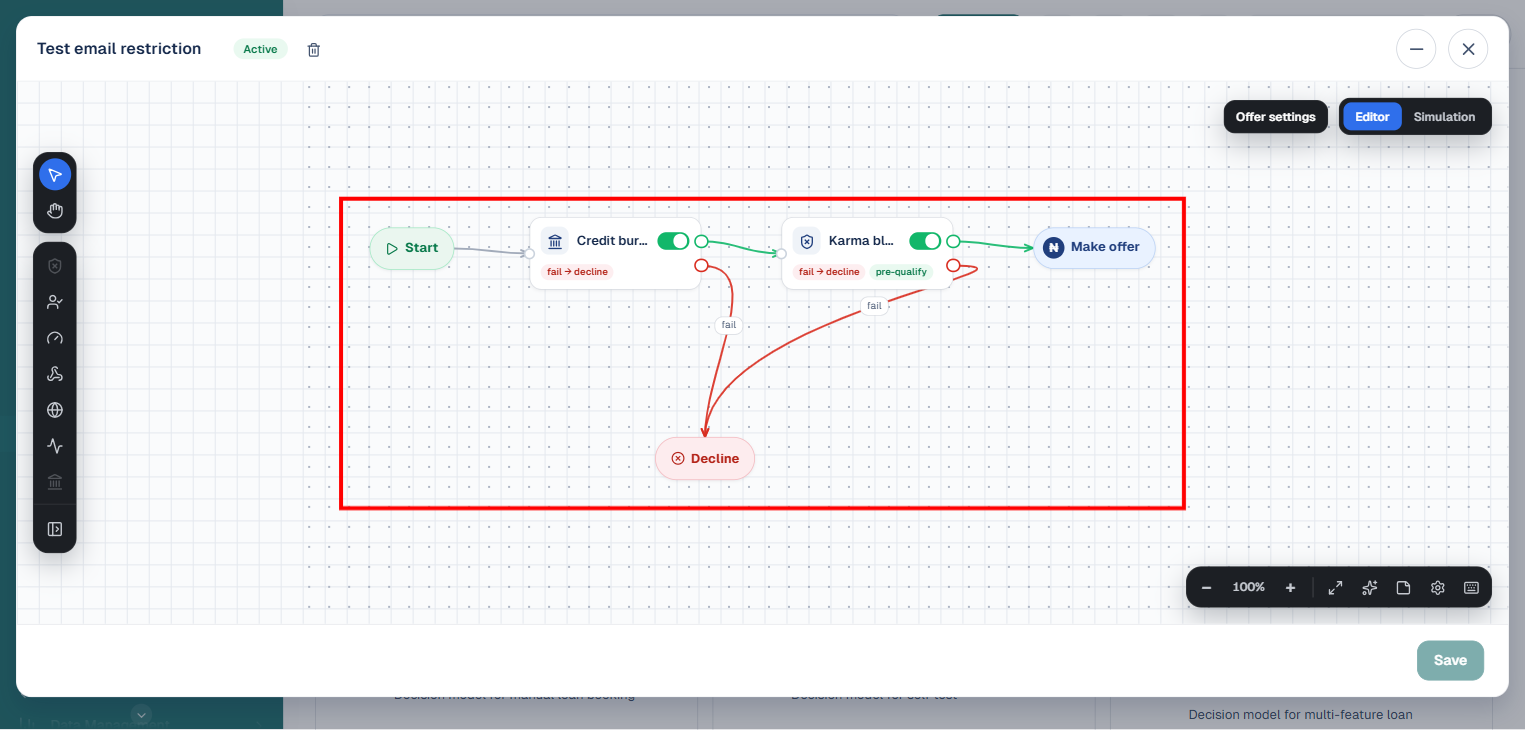
Task: Show keyboard shortcuts via the keyboard icon
Action: click(1472, 588)
